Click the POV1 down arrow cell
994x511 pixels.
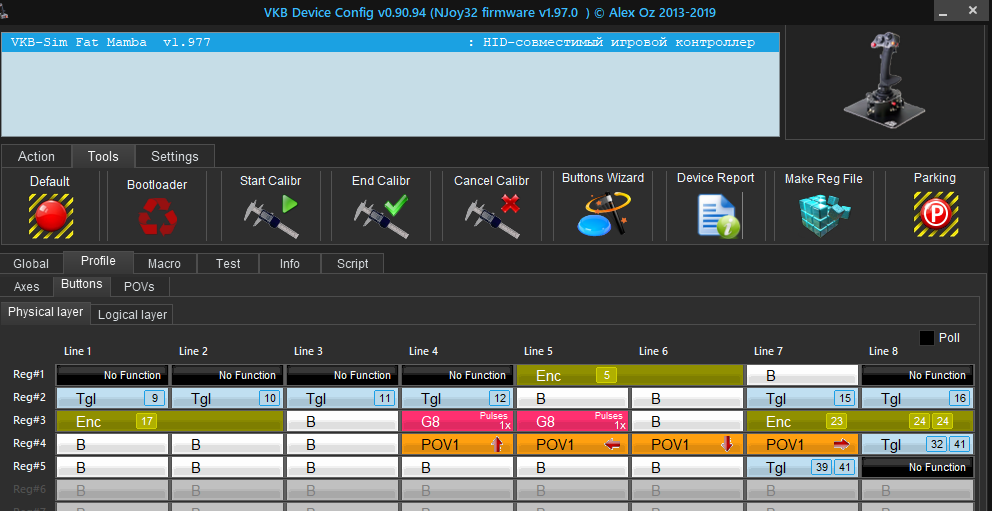pos(688,444)
